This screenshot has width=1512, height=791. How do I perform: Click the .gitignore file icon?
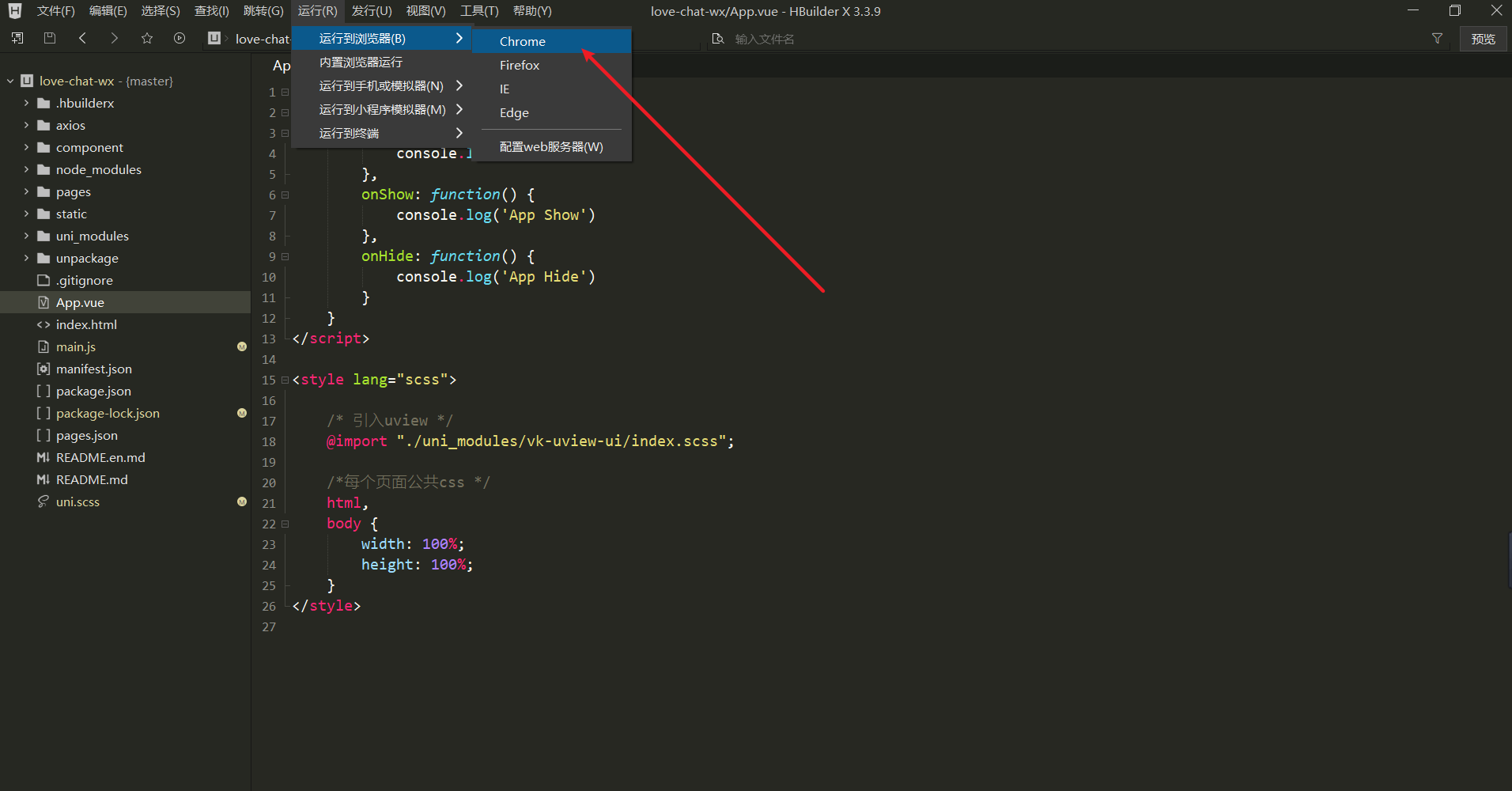pyautogui.click(x=43, y=280)
